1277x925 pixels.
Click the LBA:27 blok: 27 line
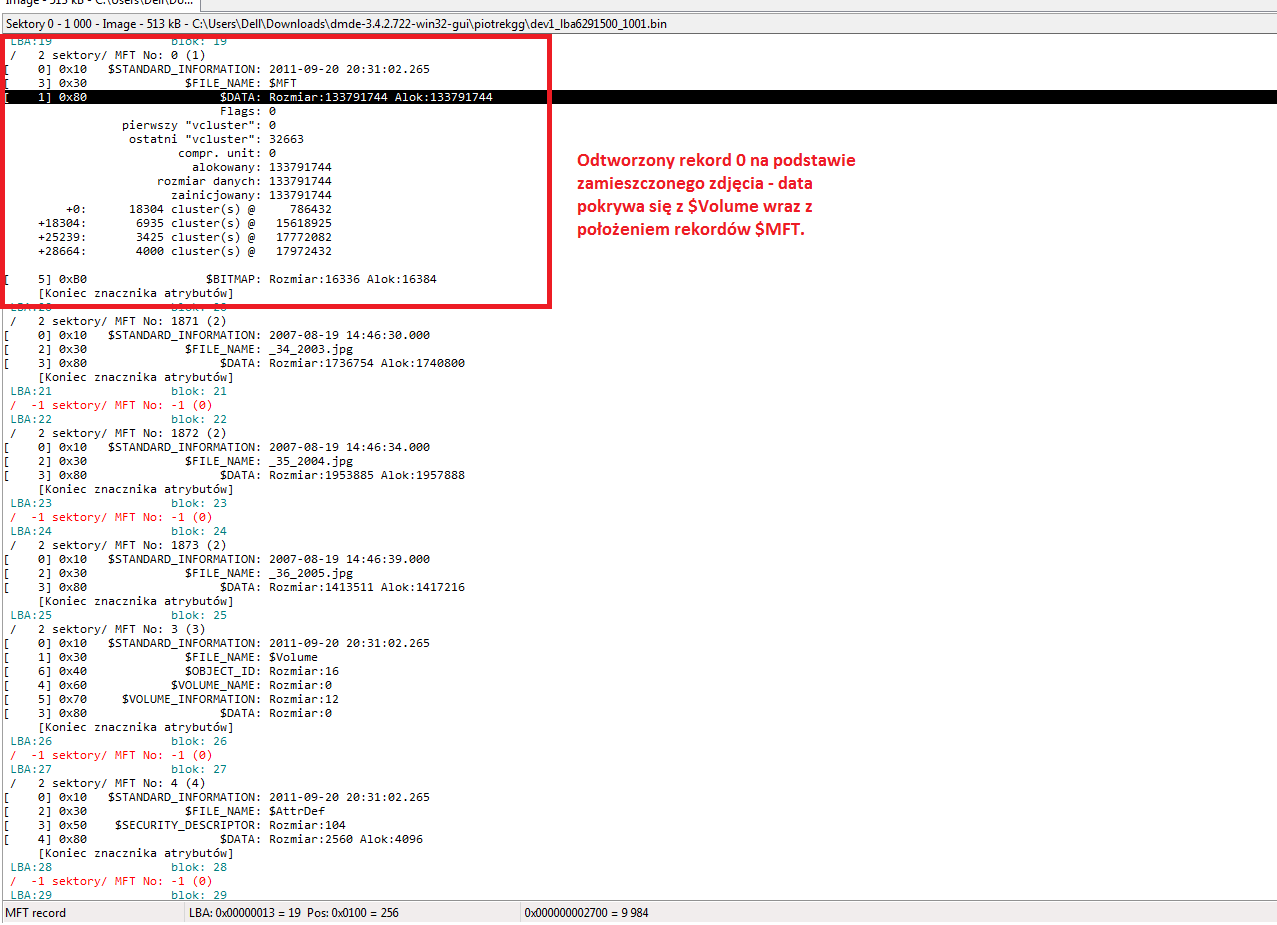119,769
